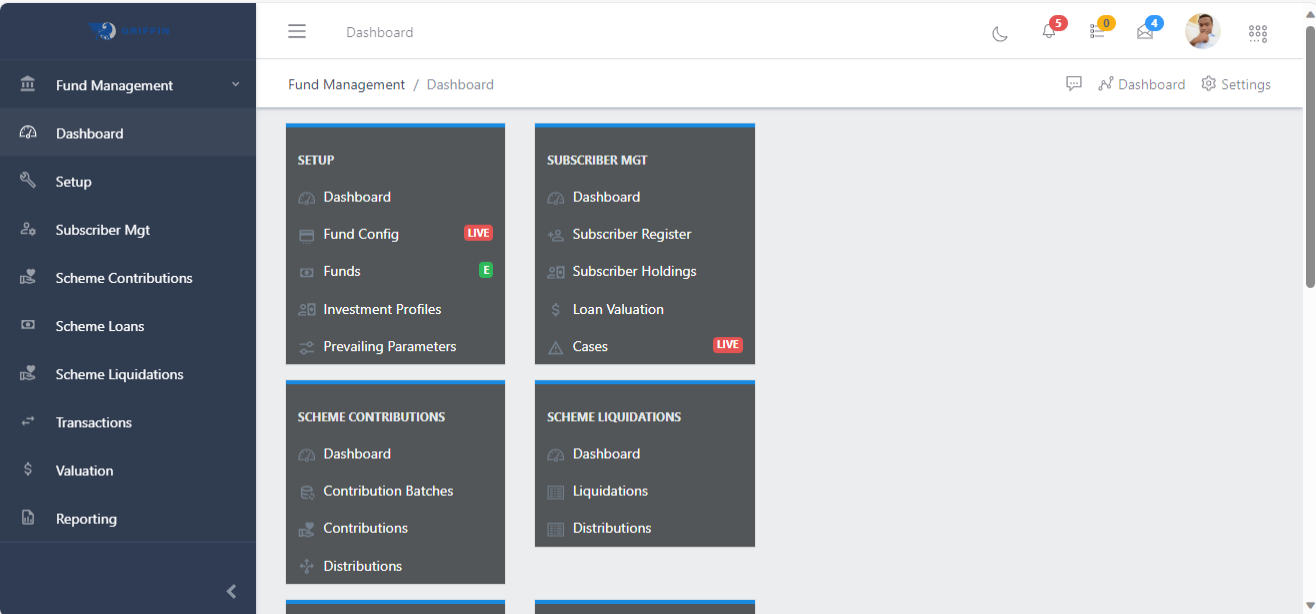This screenshot has height=614, width=1316.
Task: Open Contribution Batches under Scheme Contributions
Action: (388, 491)
